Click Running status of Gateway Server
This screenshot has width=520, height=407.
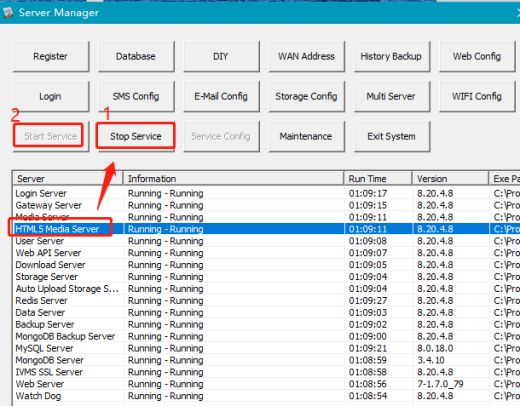[x=166, y=205]
